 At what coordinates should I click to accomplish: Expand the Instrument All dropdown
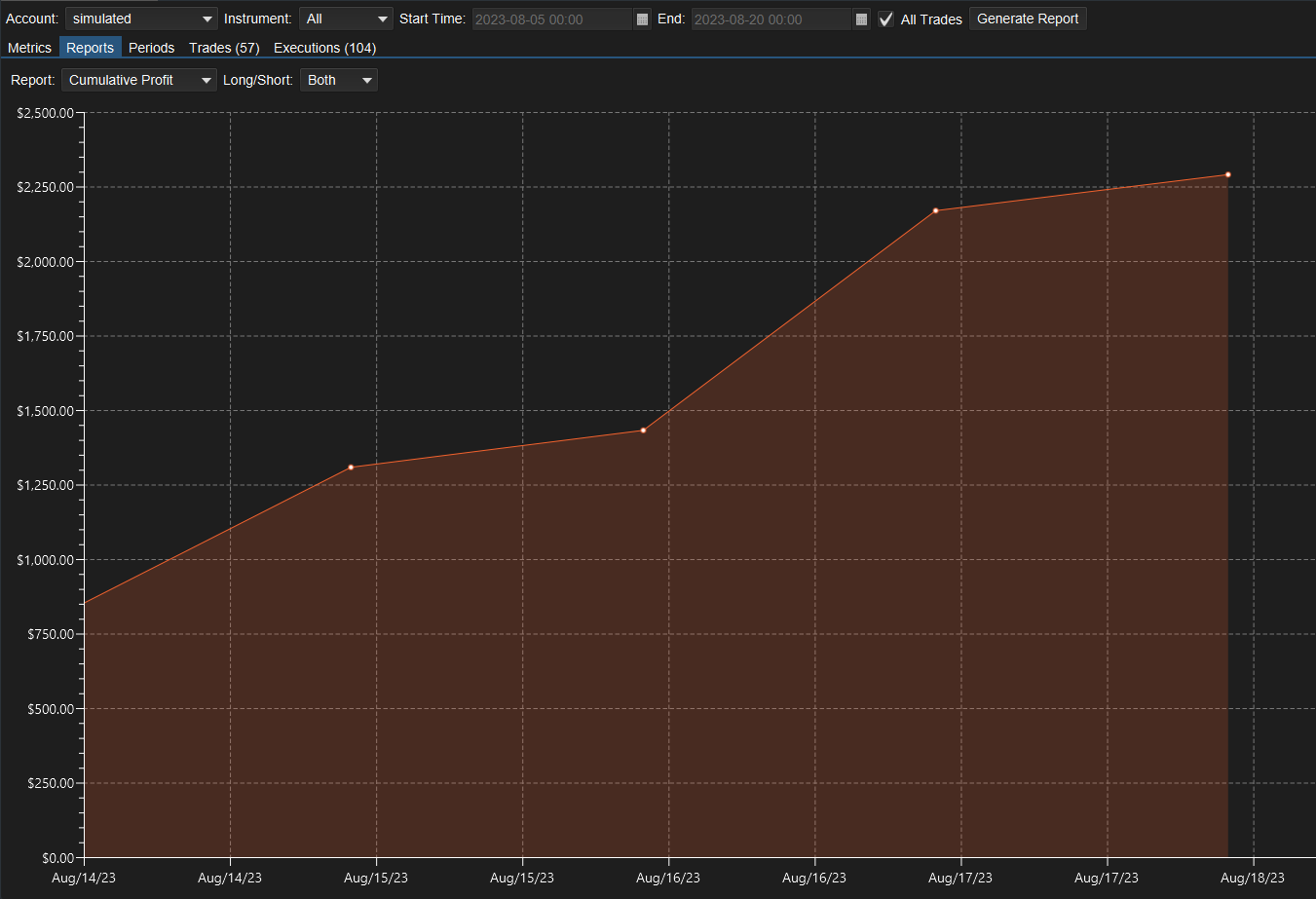click(x=346, y=19)
